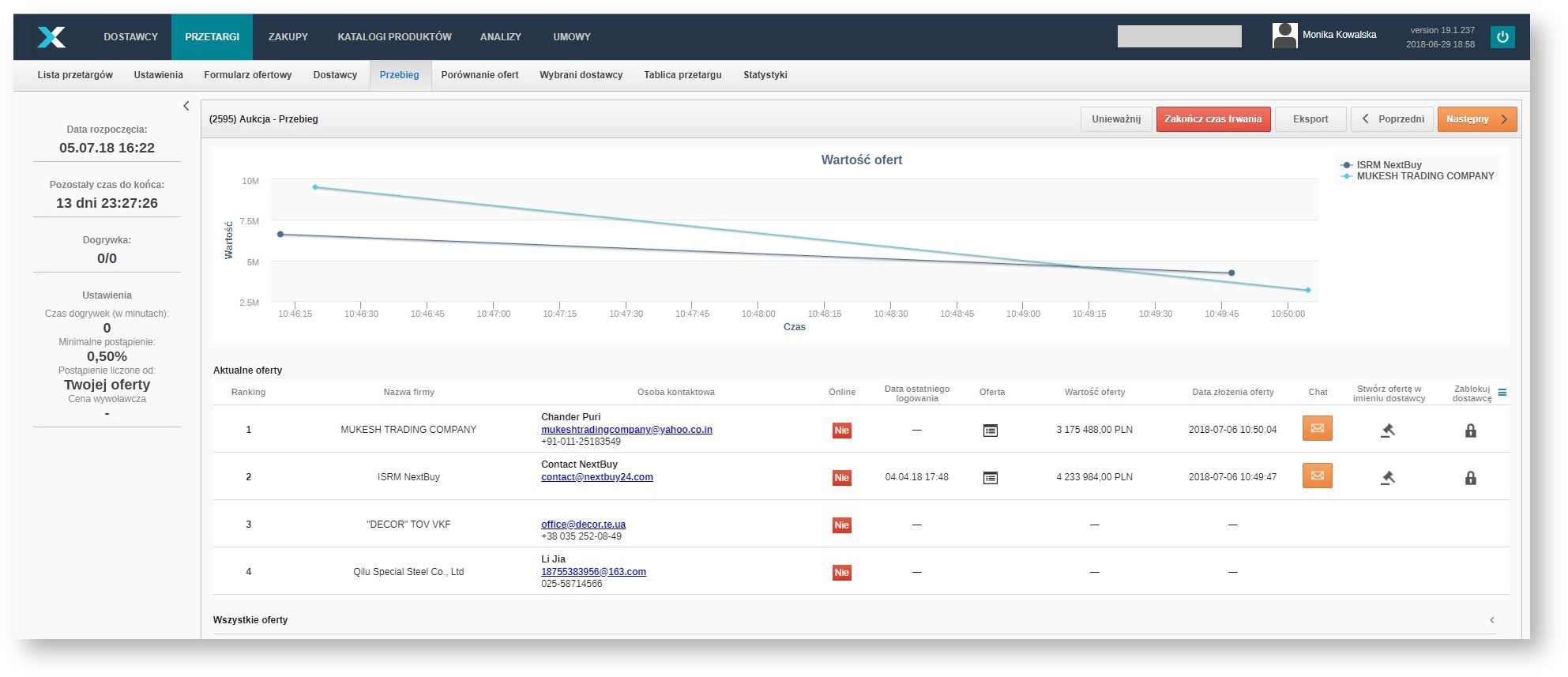Create offer on behalf of ISRM NextBuy
Viewport: 1568px width, 677px height.
tap(1387, 478)
